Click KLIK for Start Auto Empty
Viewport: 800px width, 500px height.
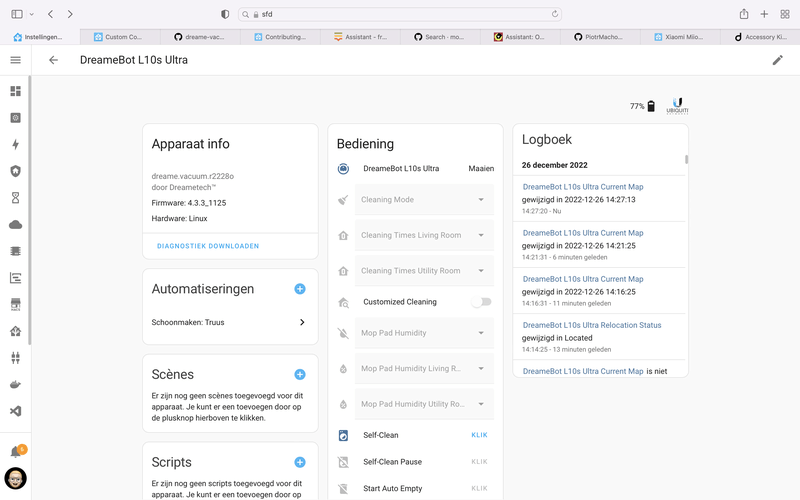479,488
